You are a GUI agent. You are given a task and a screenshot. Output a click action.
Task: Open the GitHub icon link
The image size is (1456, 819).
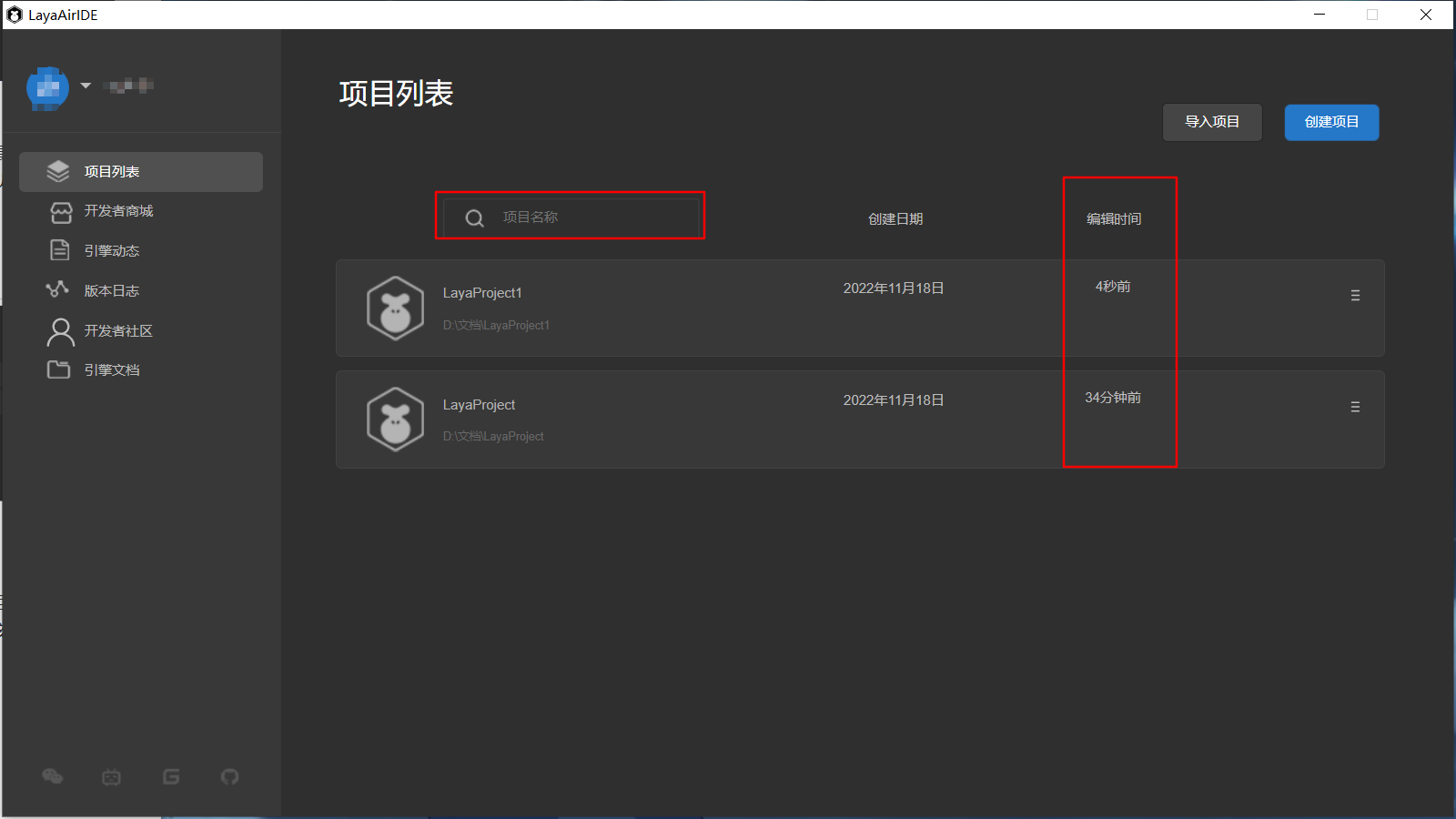(x=229, y=776)
